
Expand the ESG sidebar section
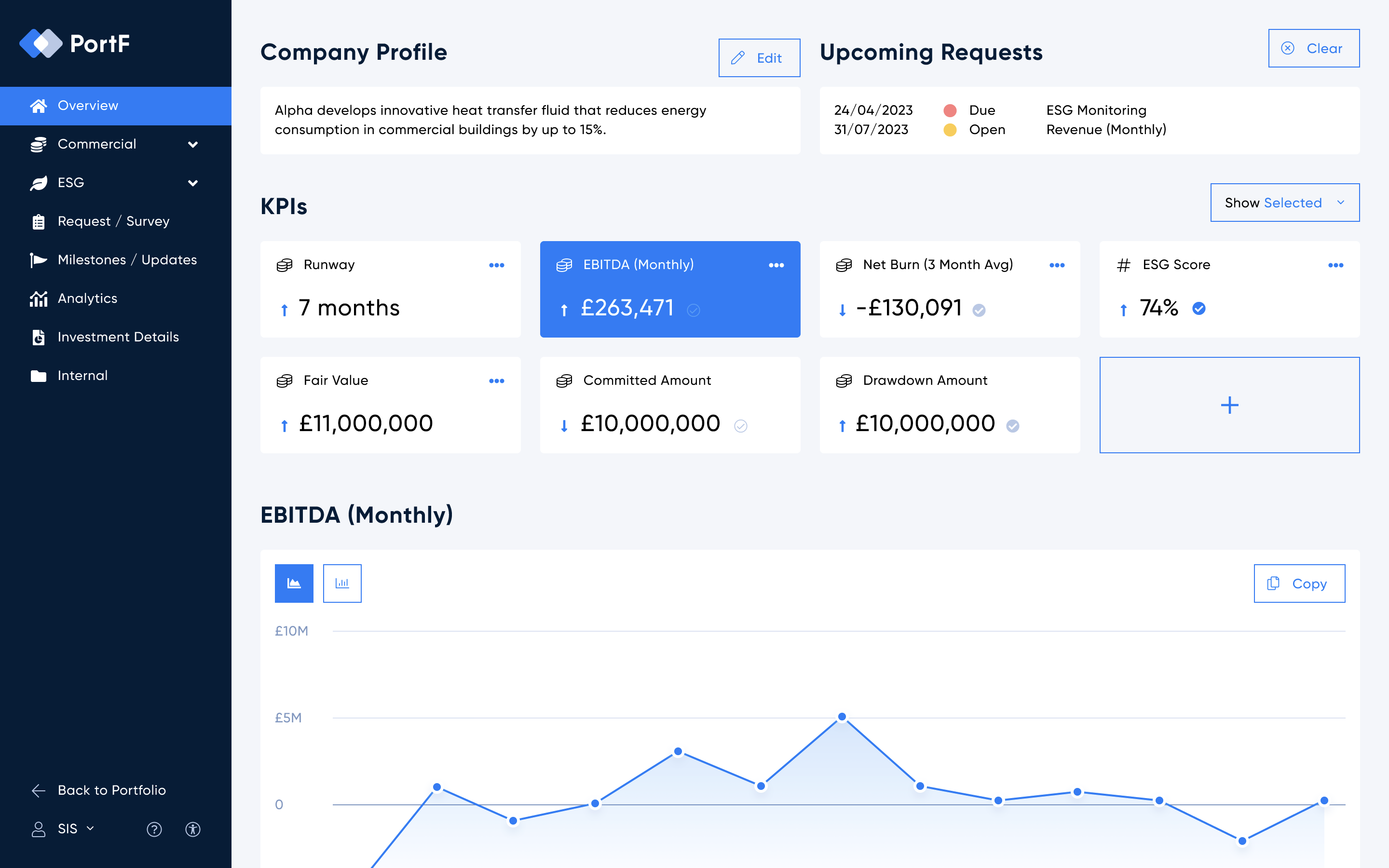tap(193, 183)
